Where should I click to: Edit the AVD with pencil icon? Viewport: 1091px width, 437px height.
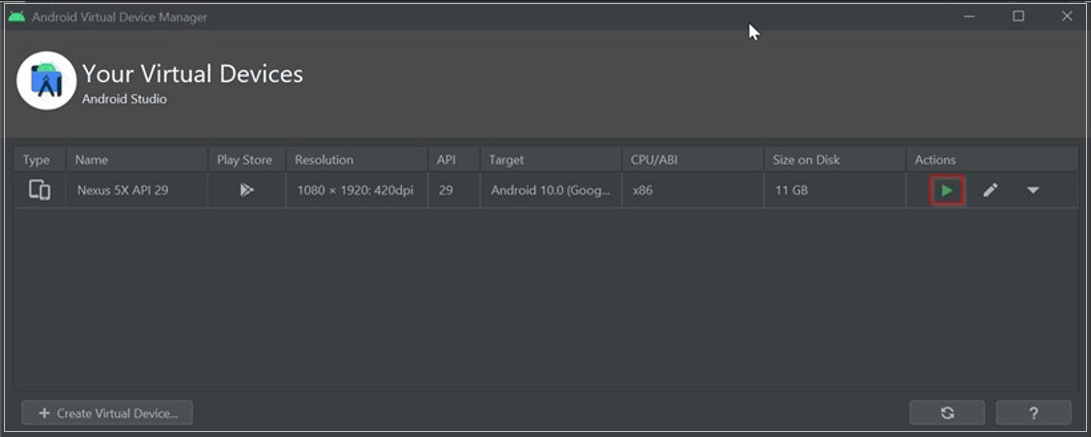(990, 190)
